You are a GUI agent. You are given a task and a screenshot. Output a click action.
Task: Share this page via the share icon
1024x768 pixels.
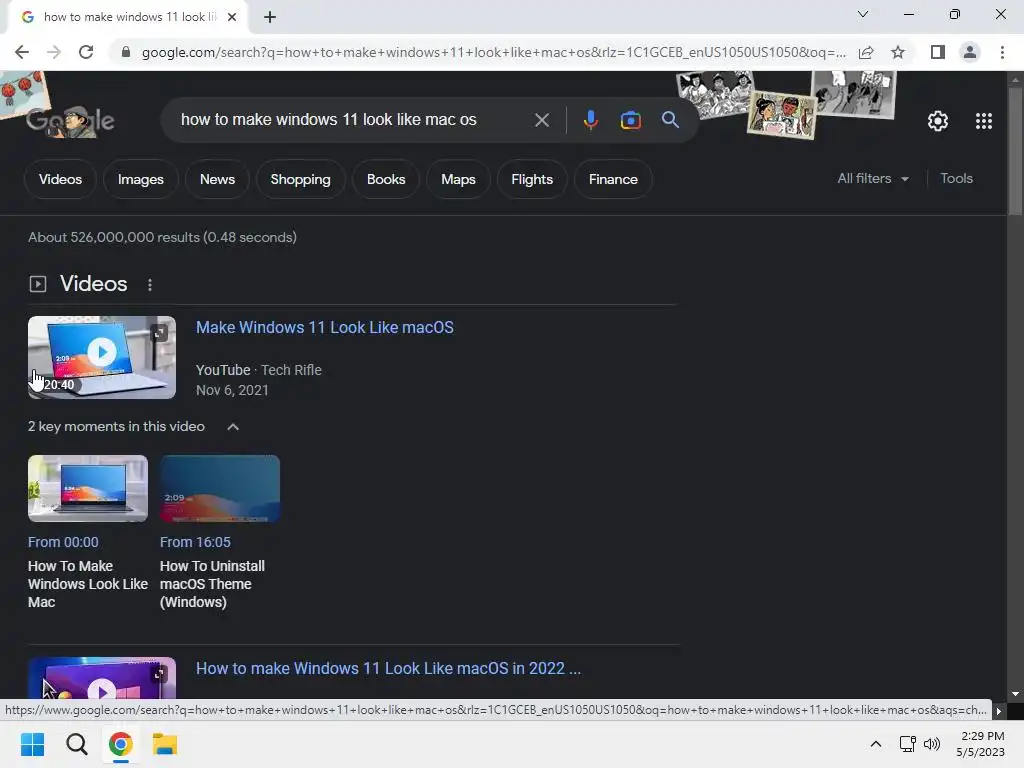[866, 52]
